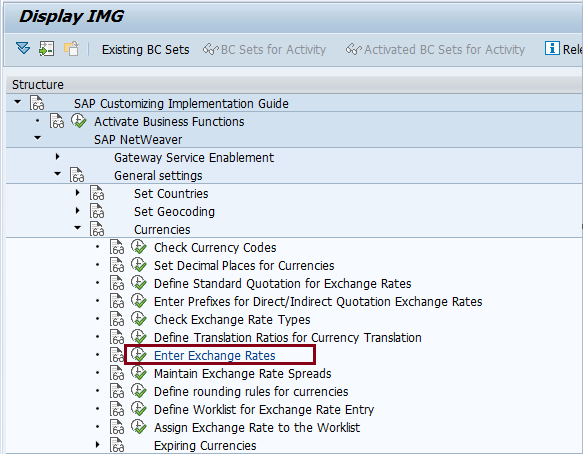The width and height of the screenshot is (583, 454).
Task: Click execute icon for Maintain Exchange Rate Spreads
Action: click(139, 373)
